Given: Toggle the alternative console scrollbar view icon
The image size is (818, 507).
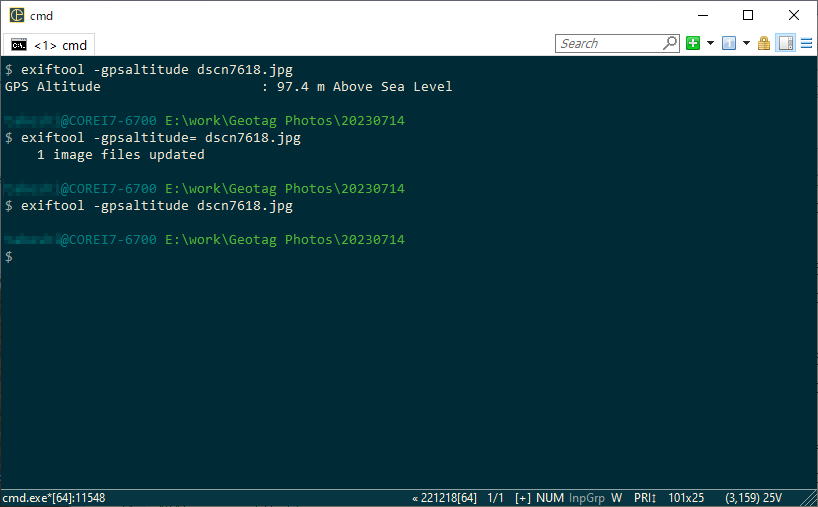Looking at the screenshot, I should (786, 43).
